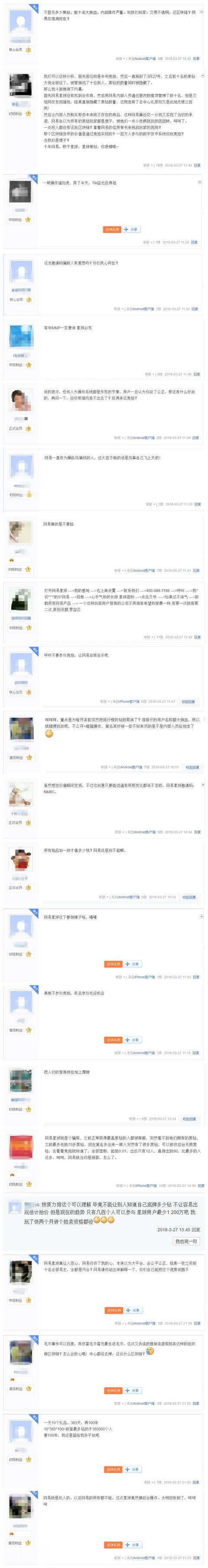Click 分享 button under 一顿操作猛如虎 post
The height and width of the screenshot is (1568, 208).
[x=132, y=229]
